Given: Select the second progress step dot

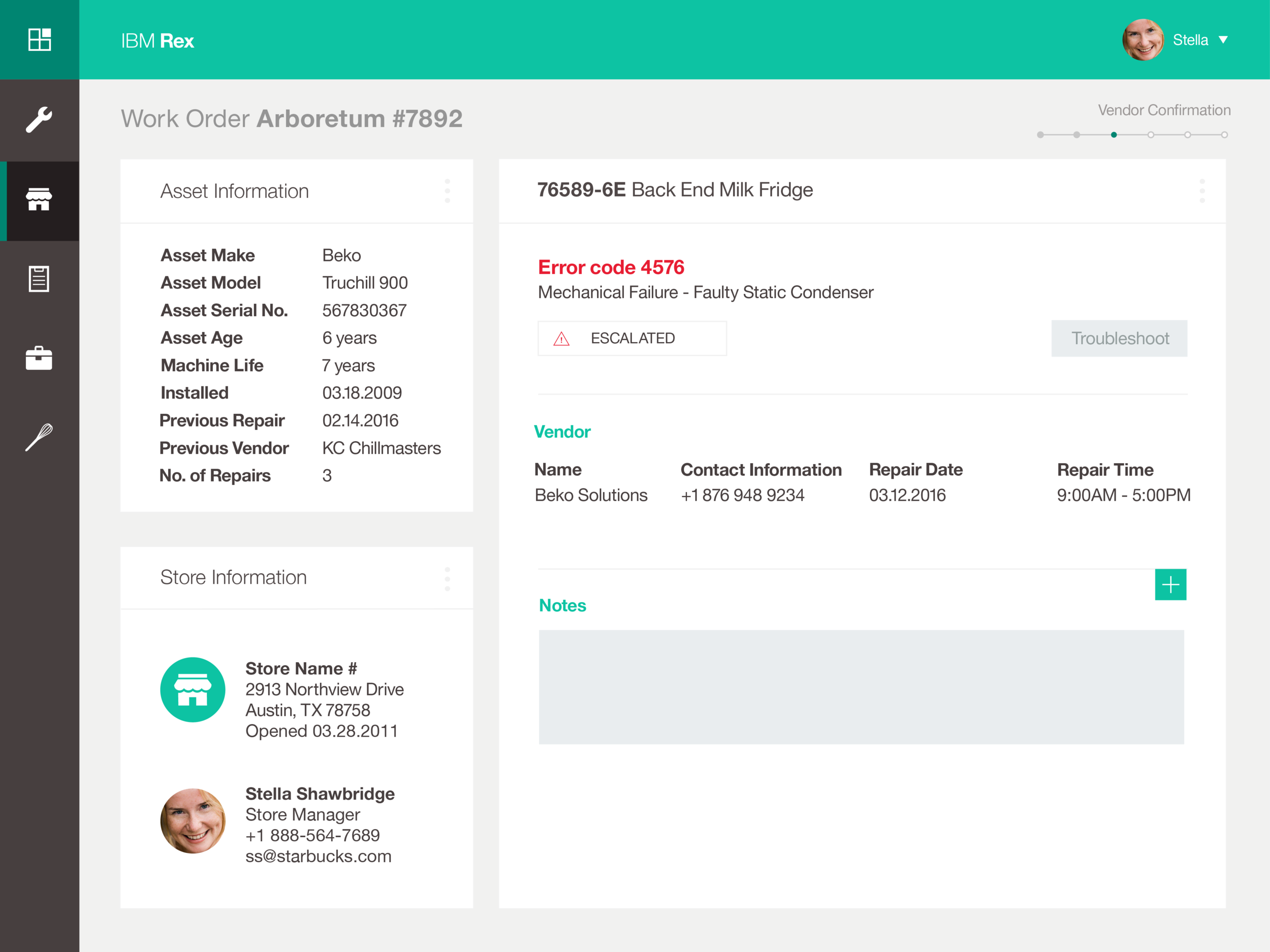Looking at the screenshot, I should coord(1077,135).
